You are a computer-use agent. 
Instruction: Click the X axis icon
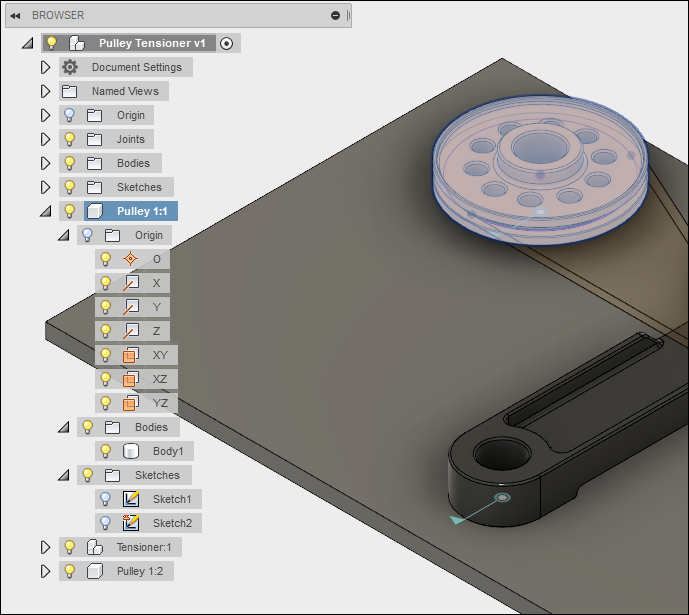pos(131,283)
